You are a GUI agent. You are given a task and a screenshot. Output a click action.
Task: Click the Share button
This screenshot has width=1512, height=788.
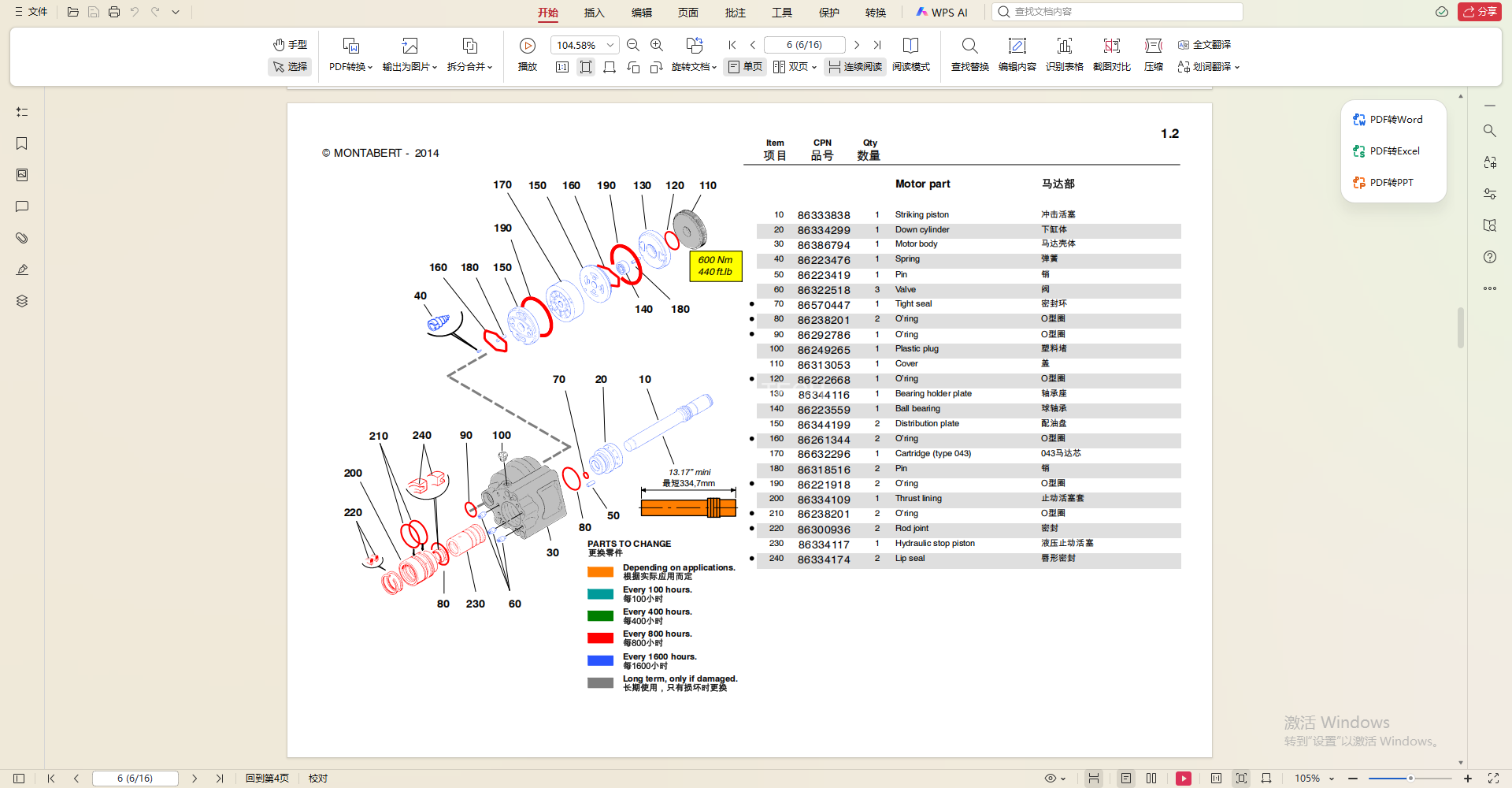[x=1480, y=12]
